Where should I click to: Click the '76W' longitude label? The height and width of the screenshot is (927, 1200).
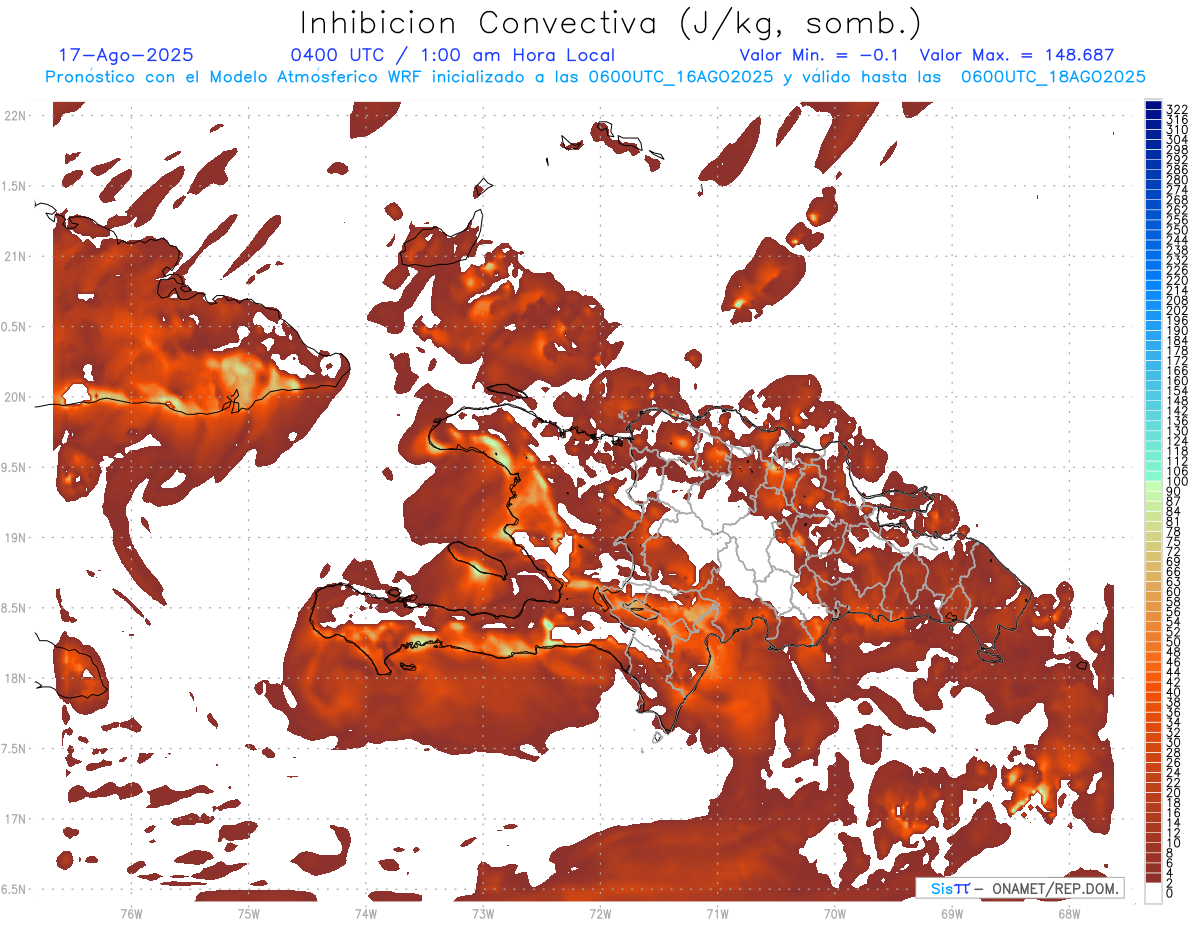pos(131,913)
